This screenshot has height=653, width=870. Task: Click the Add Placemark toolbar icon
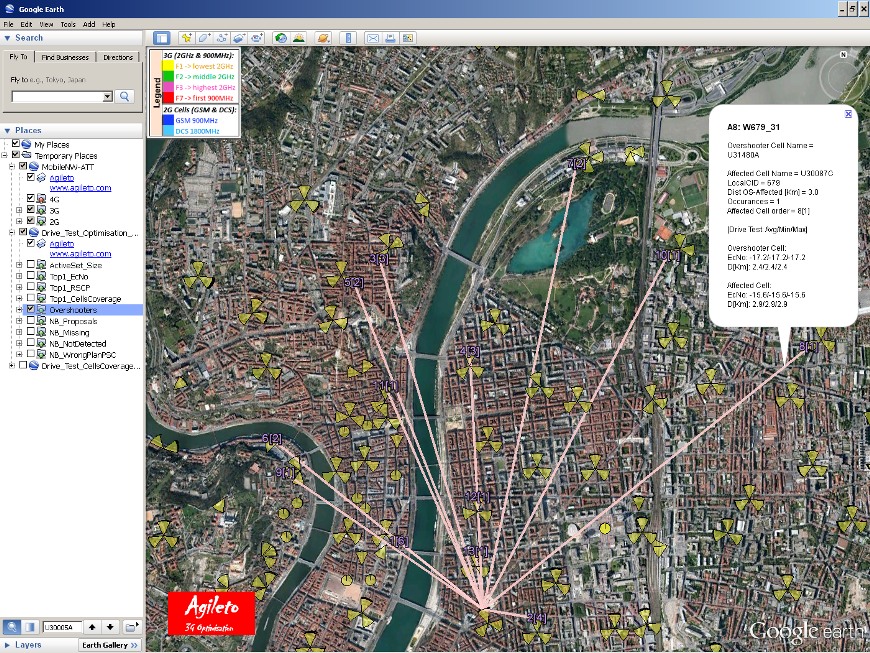(187, 38)
